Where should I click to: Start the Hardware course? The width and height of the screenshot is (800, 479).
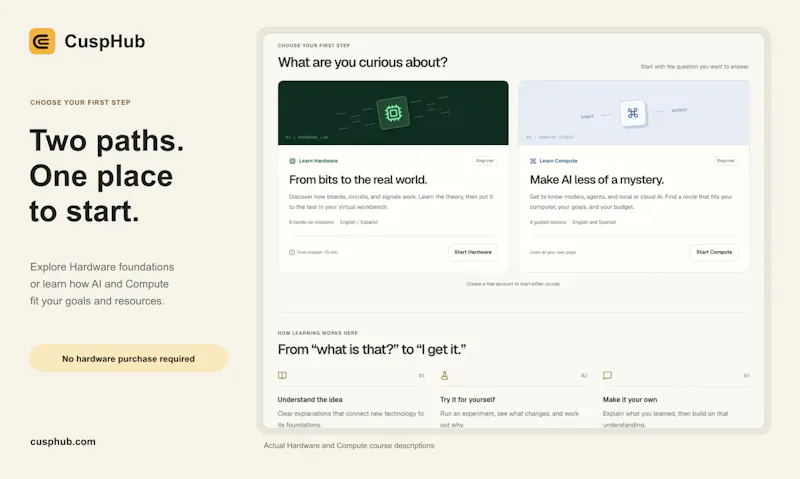click(x=473, y=252)
